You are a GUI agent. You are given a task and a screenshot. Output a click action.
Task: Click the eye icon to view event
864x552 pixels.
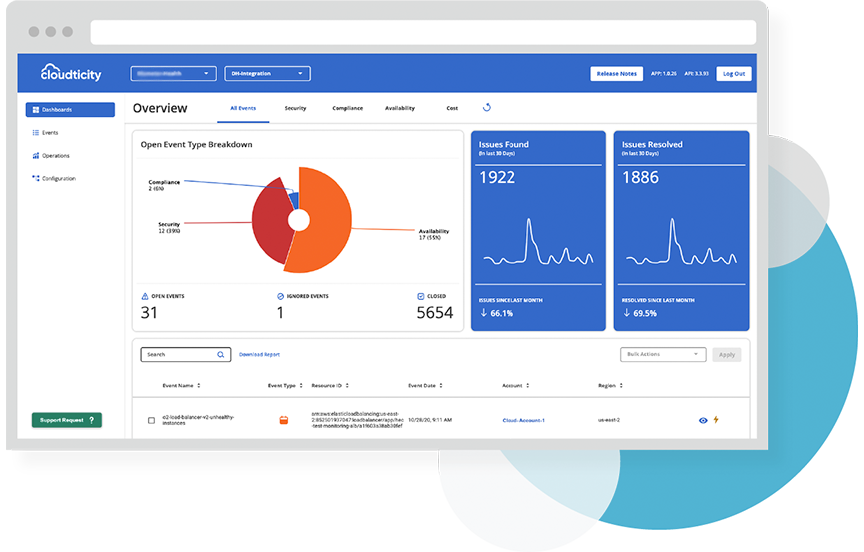pos(703,420)
